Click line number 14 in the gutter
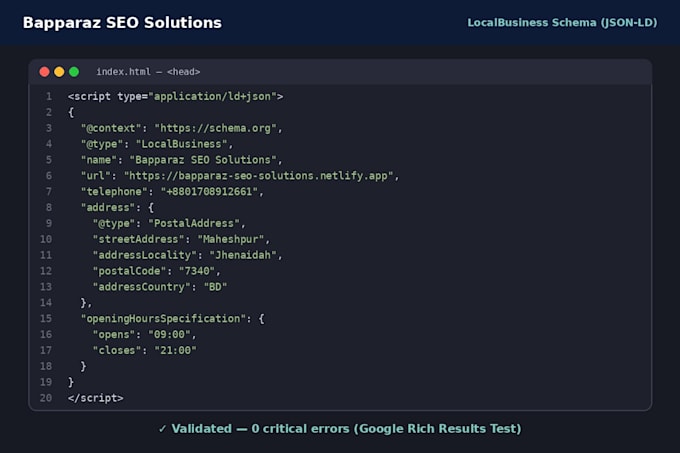Image resolution: width=680 pixels, height=453 pixels. [x=46, y=303]
